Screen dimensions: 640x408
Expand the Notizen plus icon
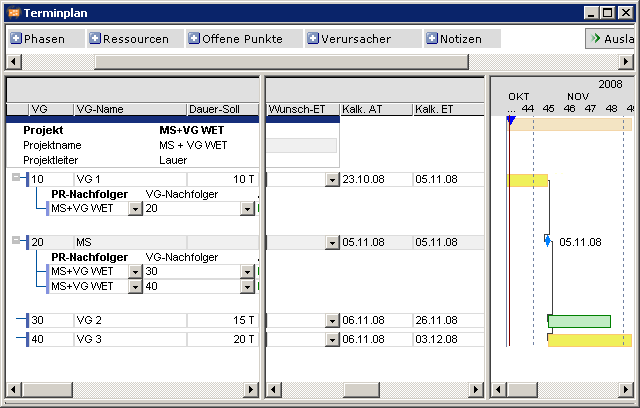[x=432, y=38]
